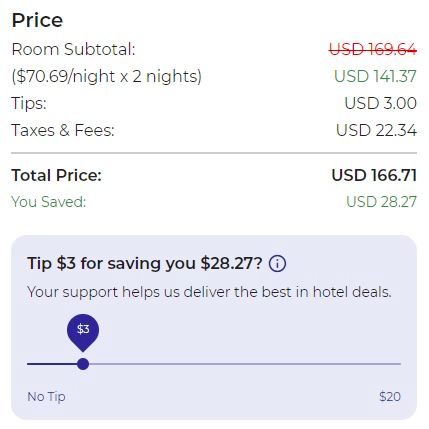Select the USD 22.34 taxes amount
This screenshot has width=429, height=429.
[376, 130]
